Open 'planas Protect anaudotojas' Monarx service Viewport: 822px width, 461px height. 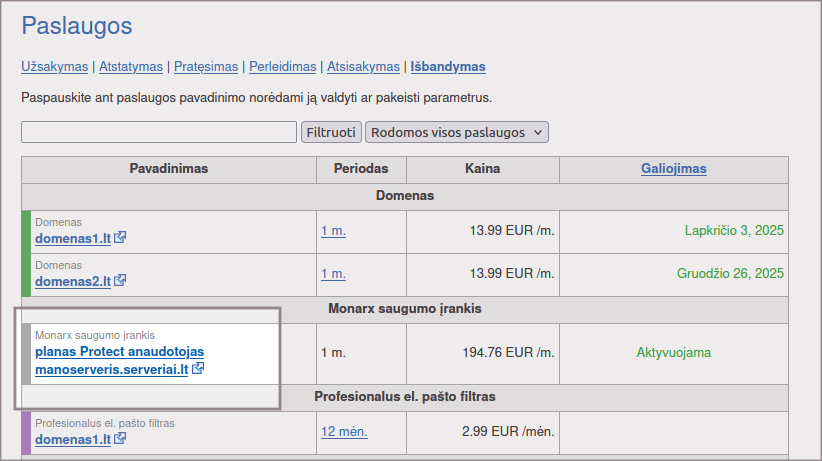(x=119, y=352)
